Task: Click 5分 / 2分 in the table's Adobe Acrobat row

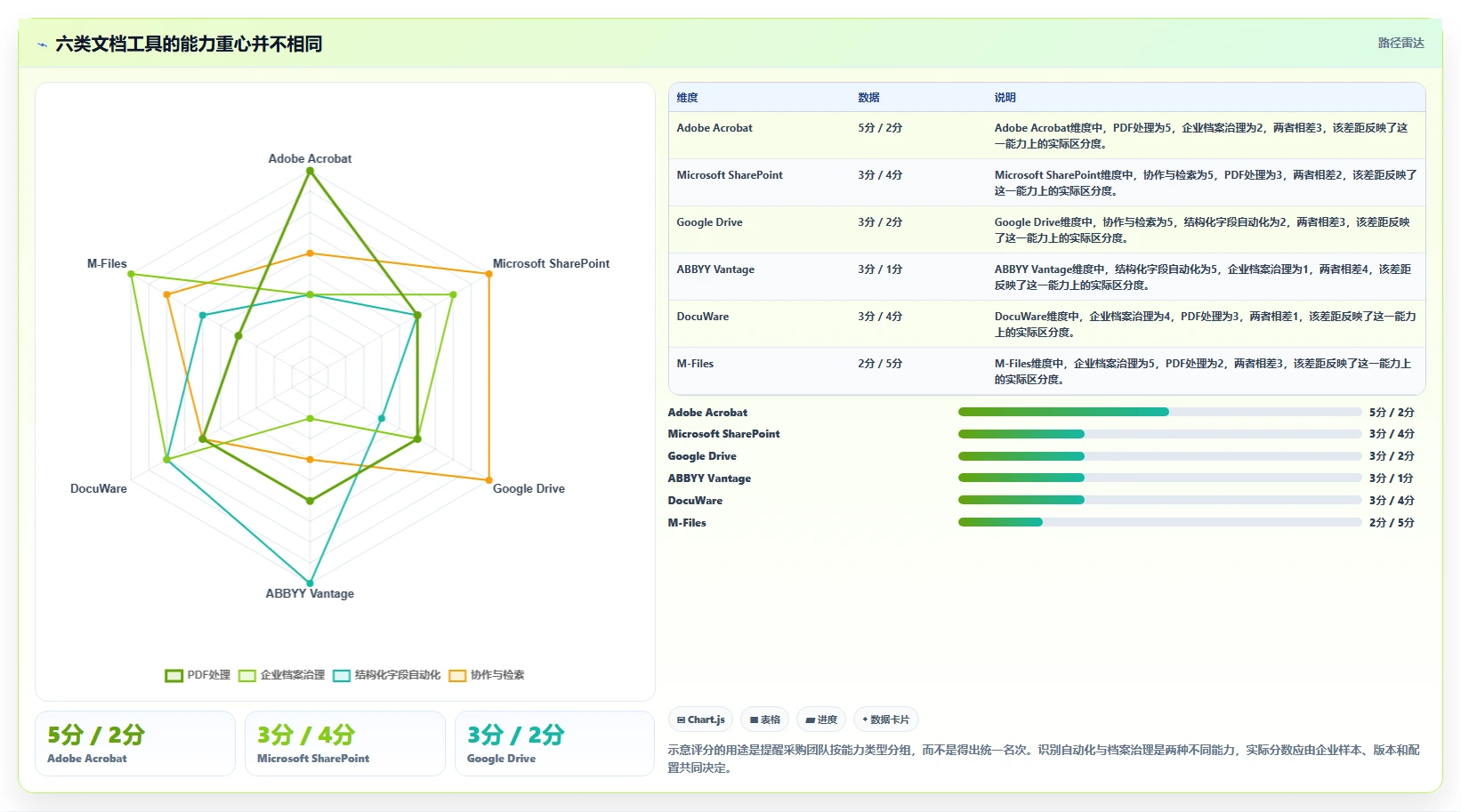Action: 880,128
